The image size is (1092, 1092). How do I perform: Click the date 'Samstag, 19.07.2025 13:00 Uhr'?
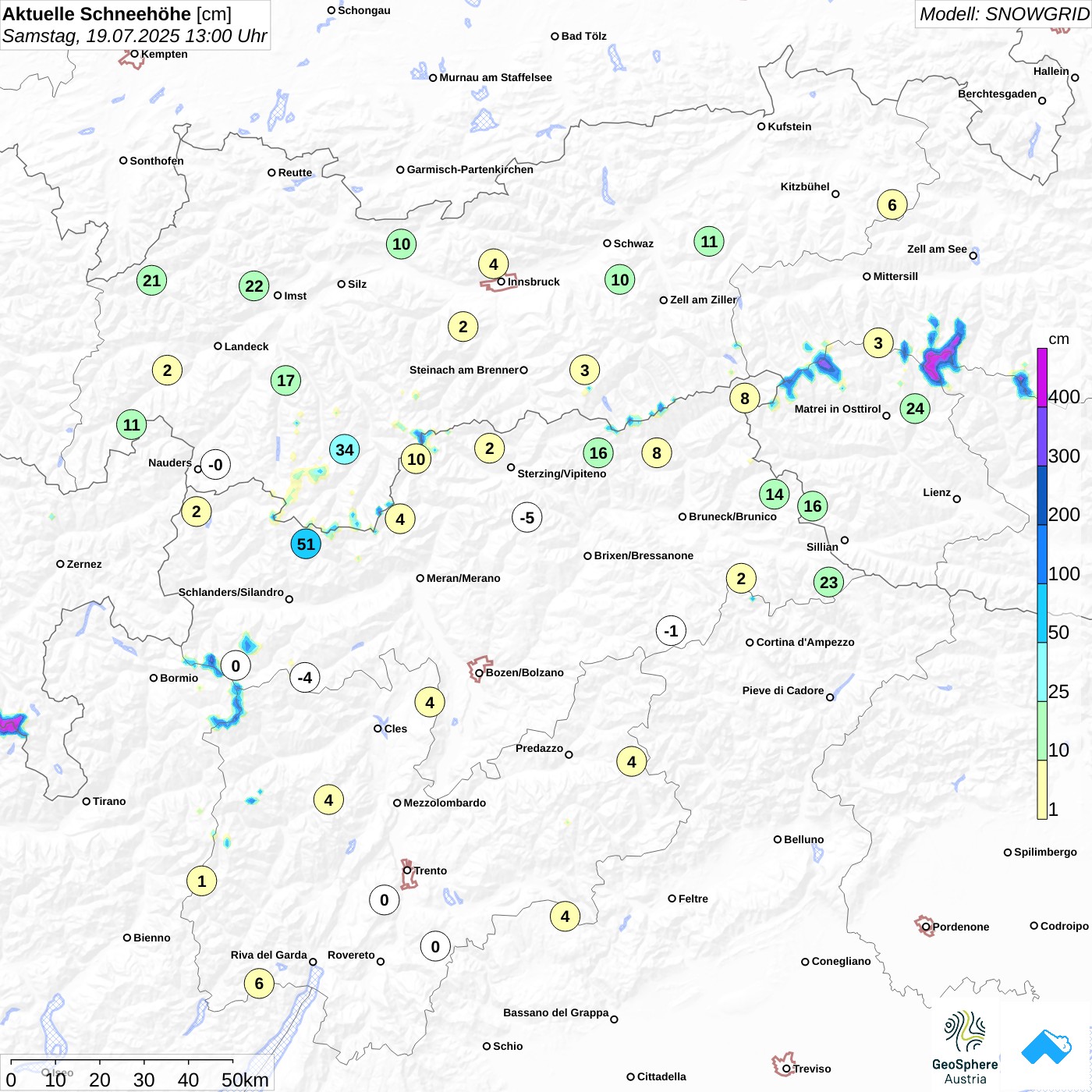(x=134, y=36)
